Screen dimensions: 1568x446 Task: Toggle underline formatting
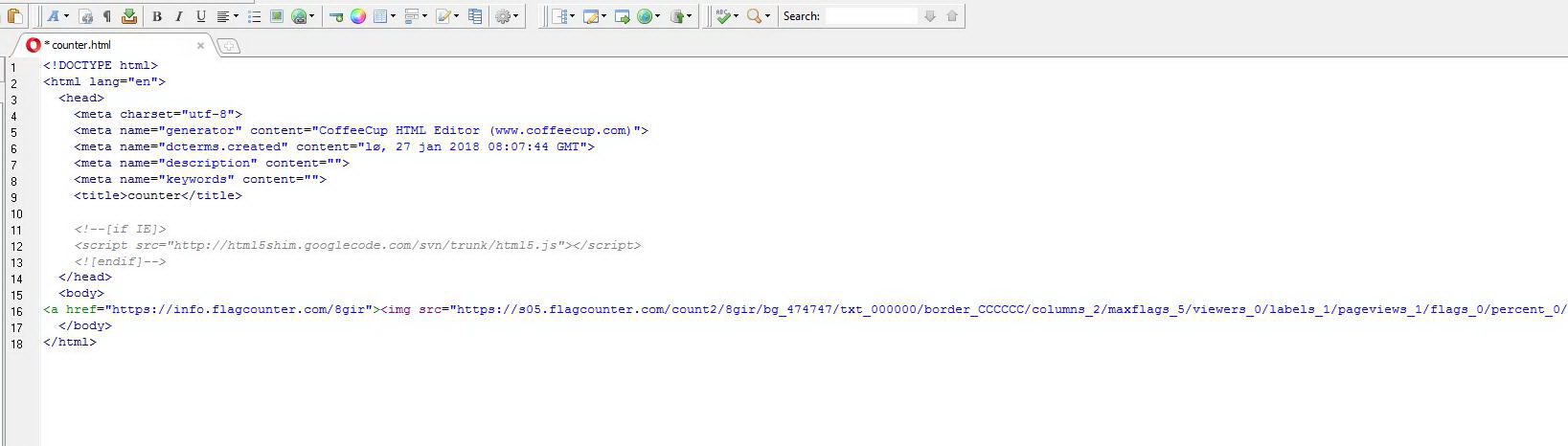200,16
